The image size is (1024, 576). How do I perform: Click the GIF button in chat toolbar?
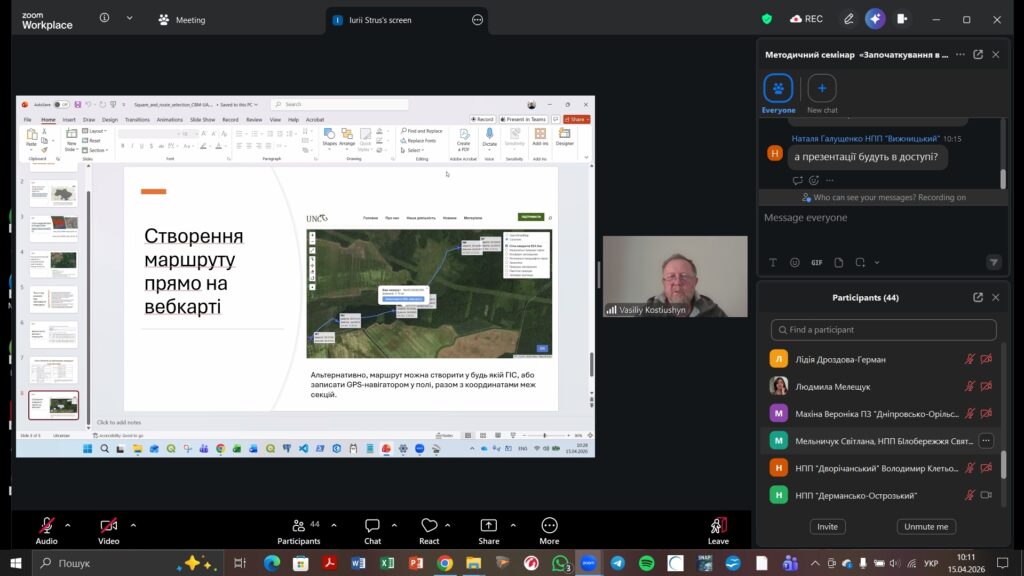click(817, 263)
